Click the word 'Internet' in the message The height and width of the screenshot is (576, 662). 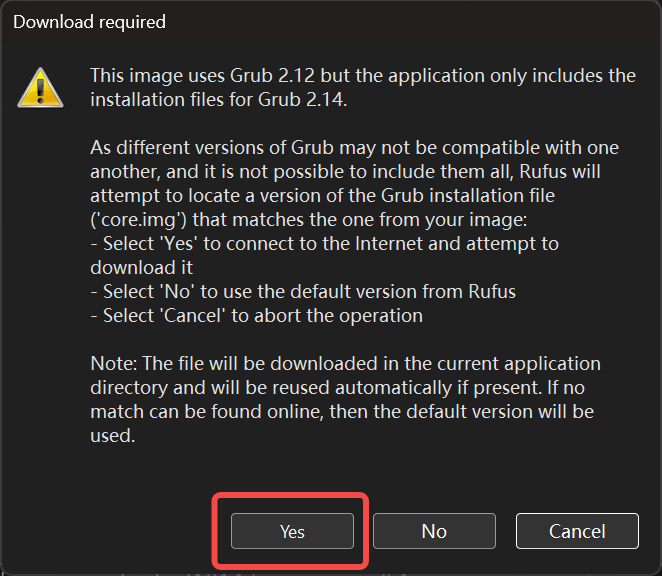(388, 244)
